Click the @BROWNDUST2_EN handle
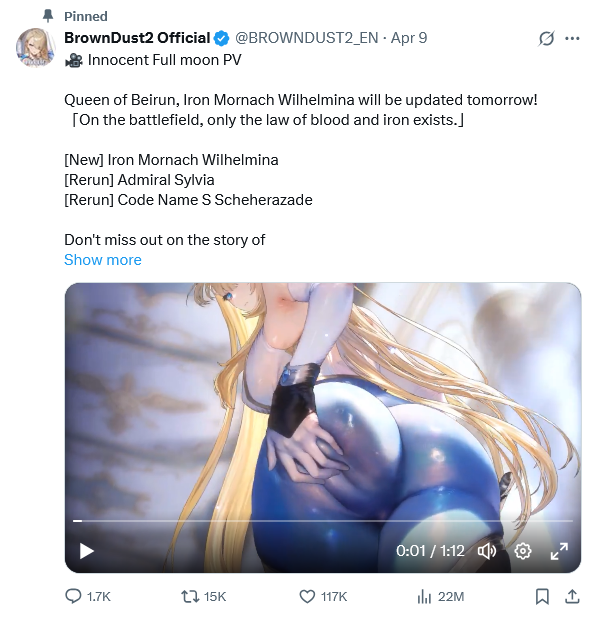 pyautogui.click(x=307, y=38)
